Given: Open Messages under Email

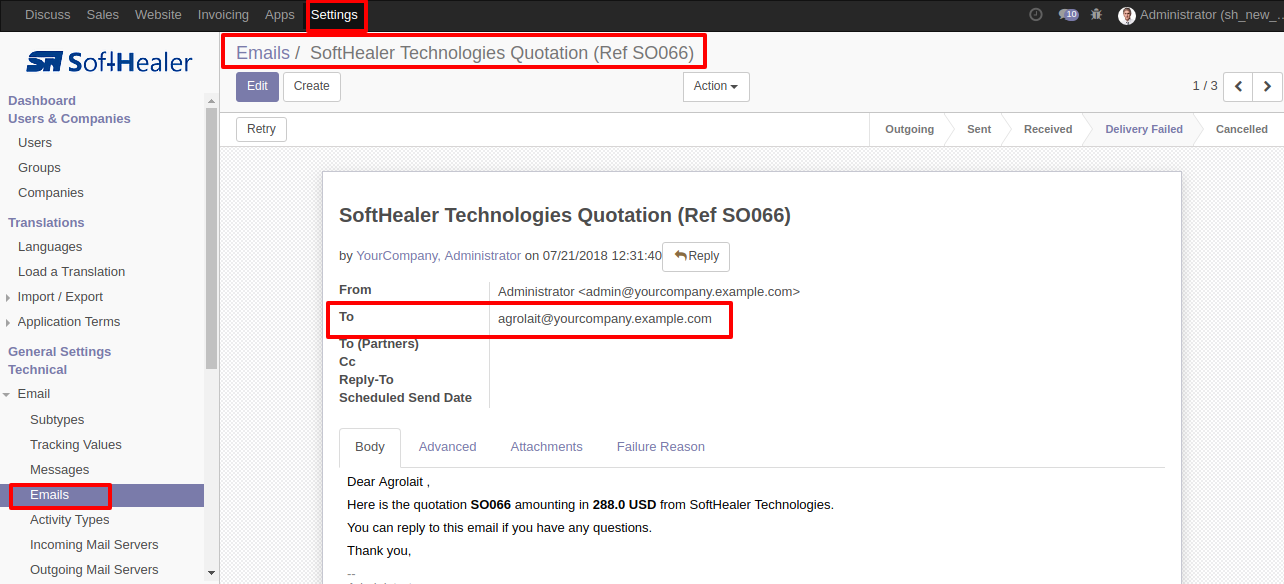Looking at the screenshot, I should [59, 470].
